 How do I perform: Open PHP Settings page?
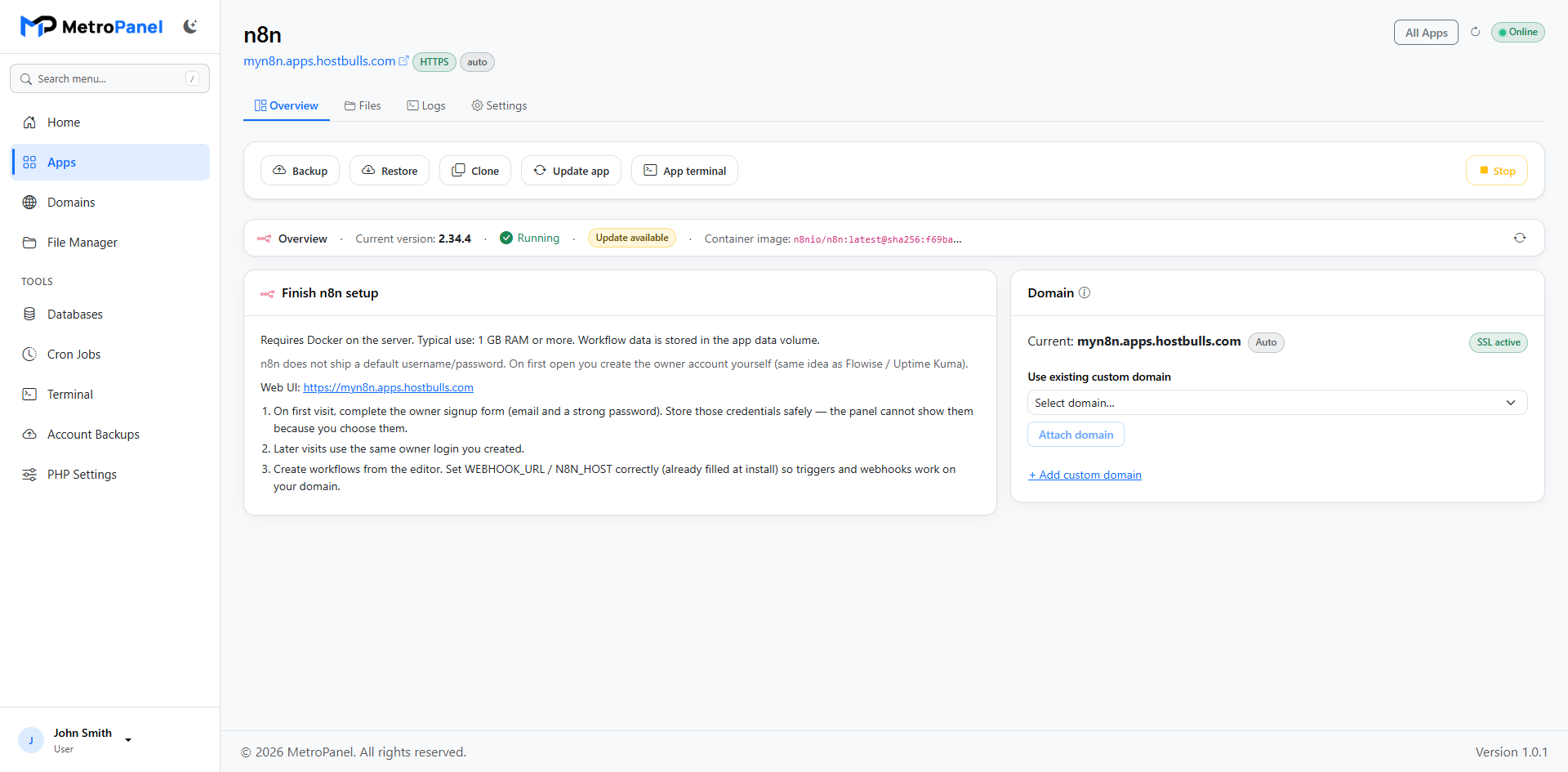point(110,475)
